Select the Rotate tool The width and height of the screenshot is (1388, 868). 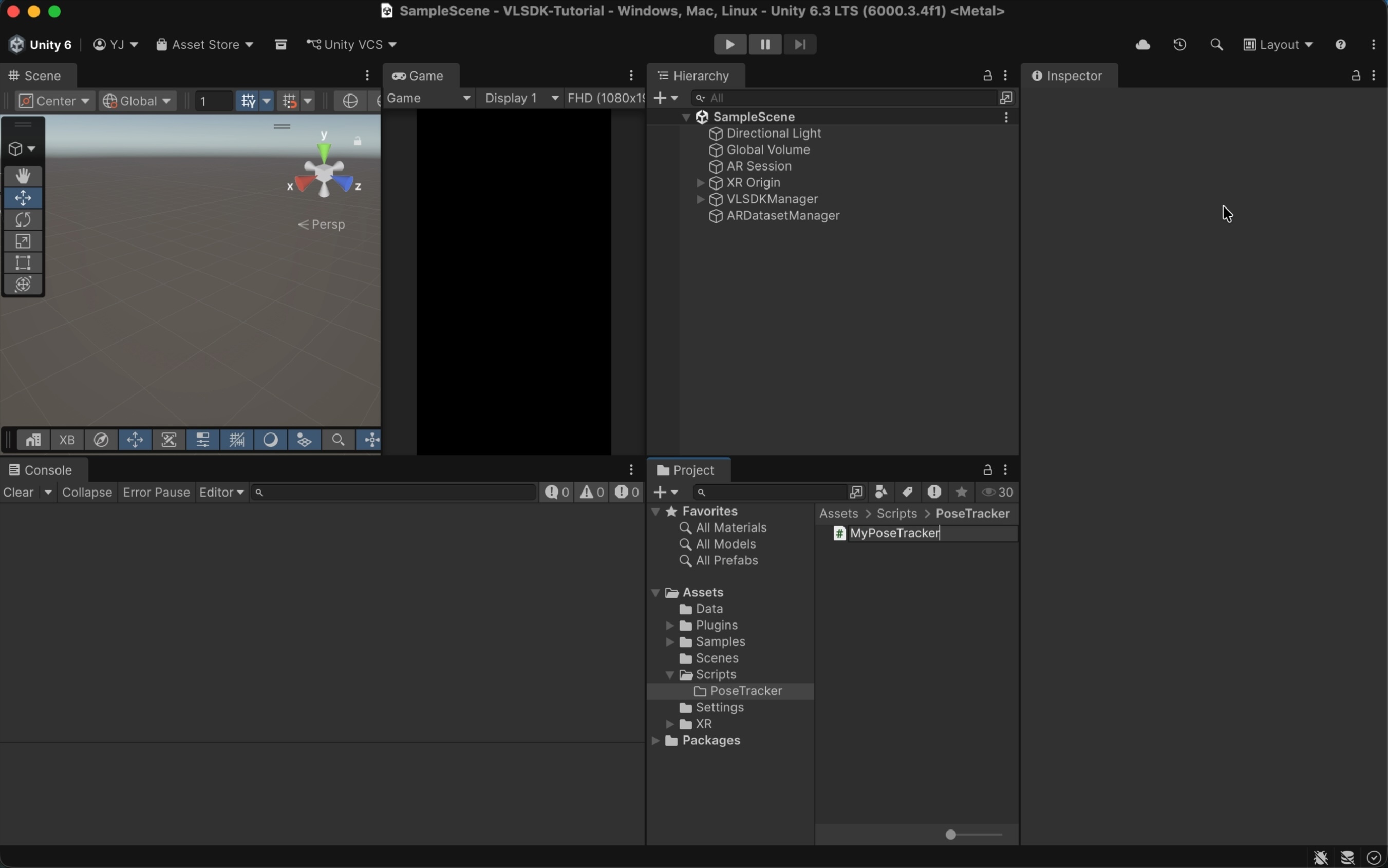pyautogui.click(x=23, y=219)
